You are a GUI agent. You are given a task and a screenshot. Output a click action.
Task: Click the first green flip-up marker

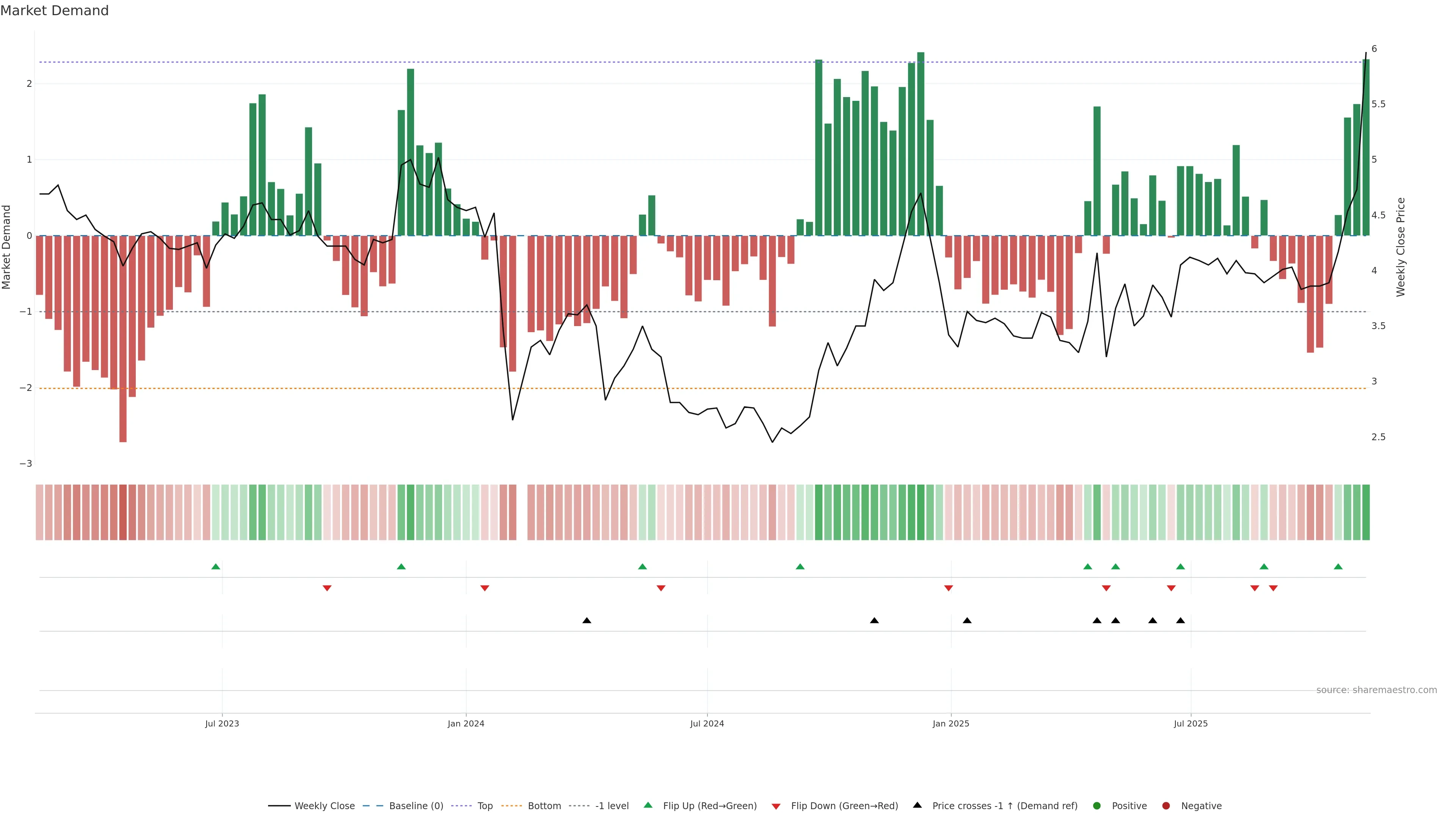click(x=215, y=567)
